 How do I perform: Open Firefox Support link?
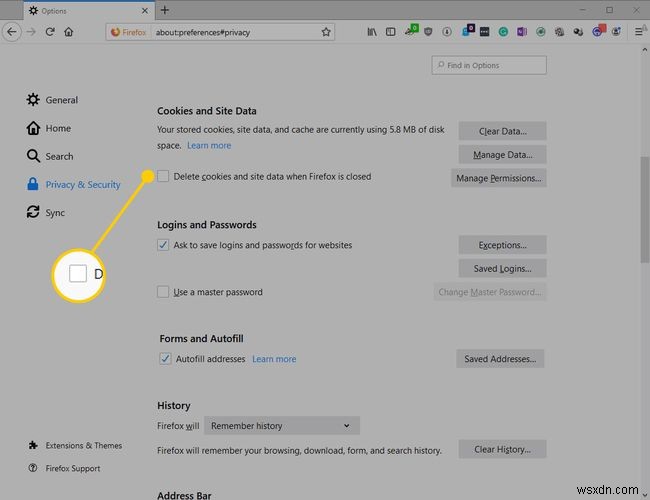[64, 468]
